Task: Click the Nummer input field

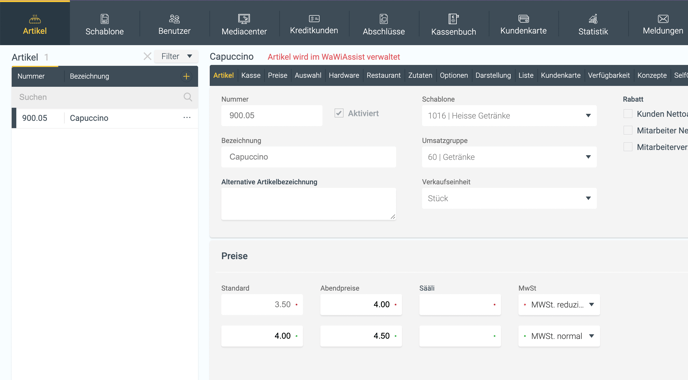Action: point(272,115)
